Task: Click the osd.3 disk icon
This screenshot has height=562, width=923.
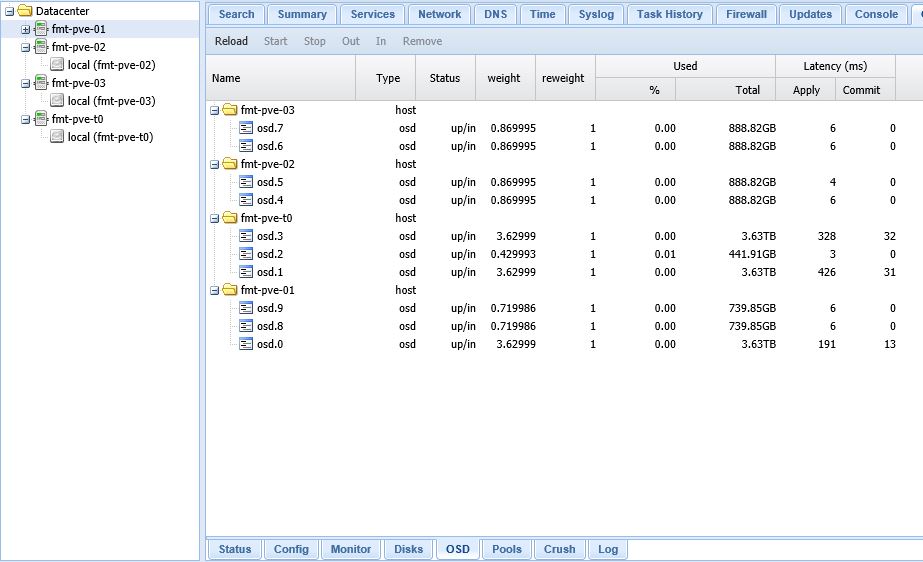Action: coord(246,236)
